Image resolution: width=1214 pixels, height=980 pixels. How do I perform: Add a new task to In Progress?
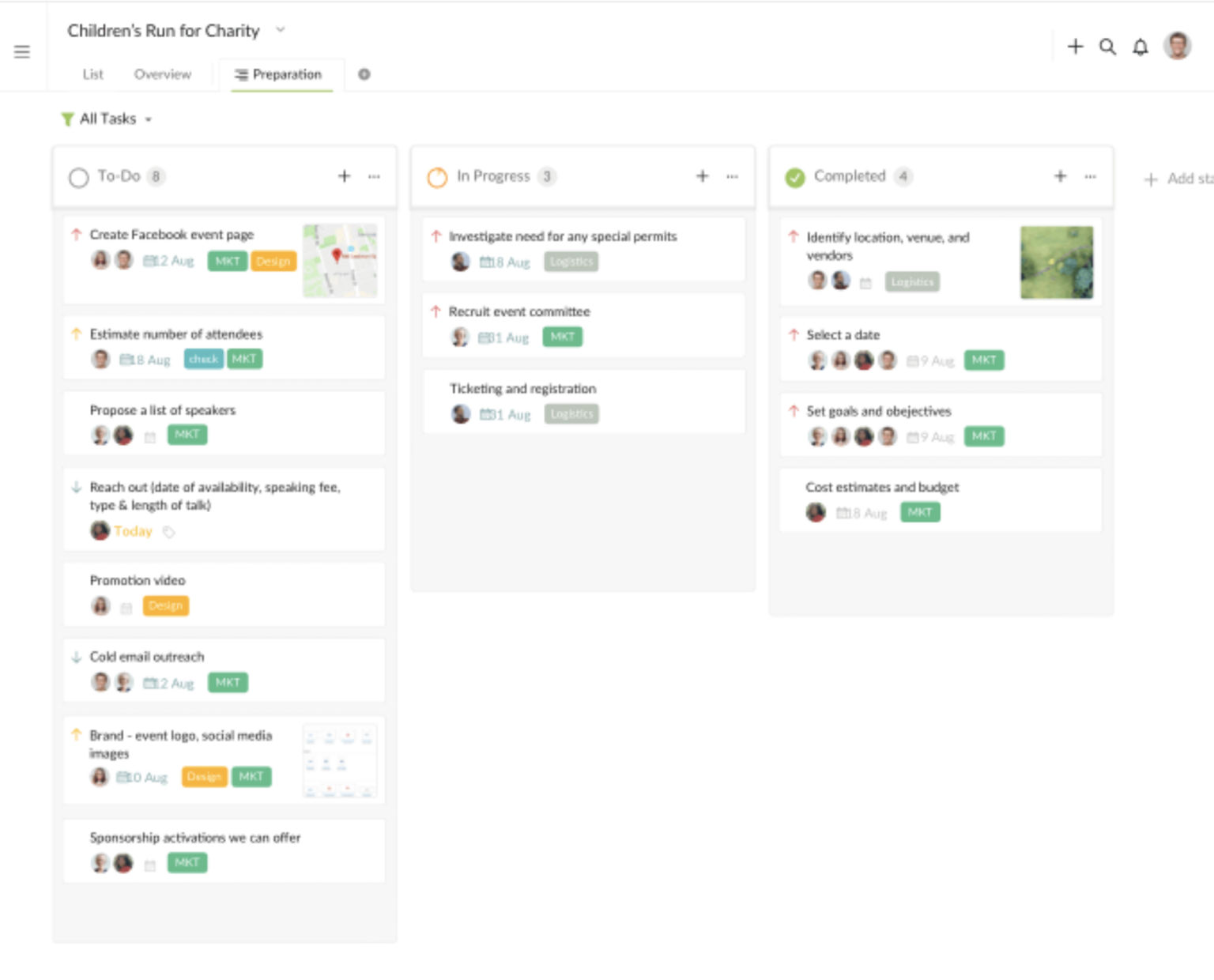tap(702, 175)
